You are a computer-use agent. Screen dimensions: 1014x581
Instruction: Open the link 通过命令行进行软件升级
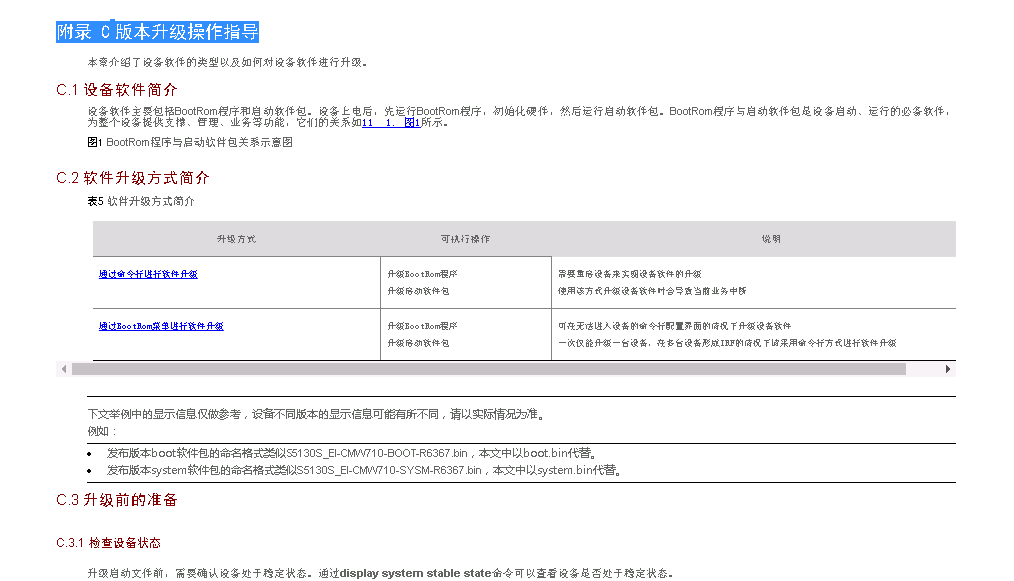148,274
